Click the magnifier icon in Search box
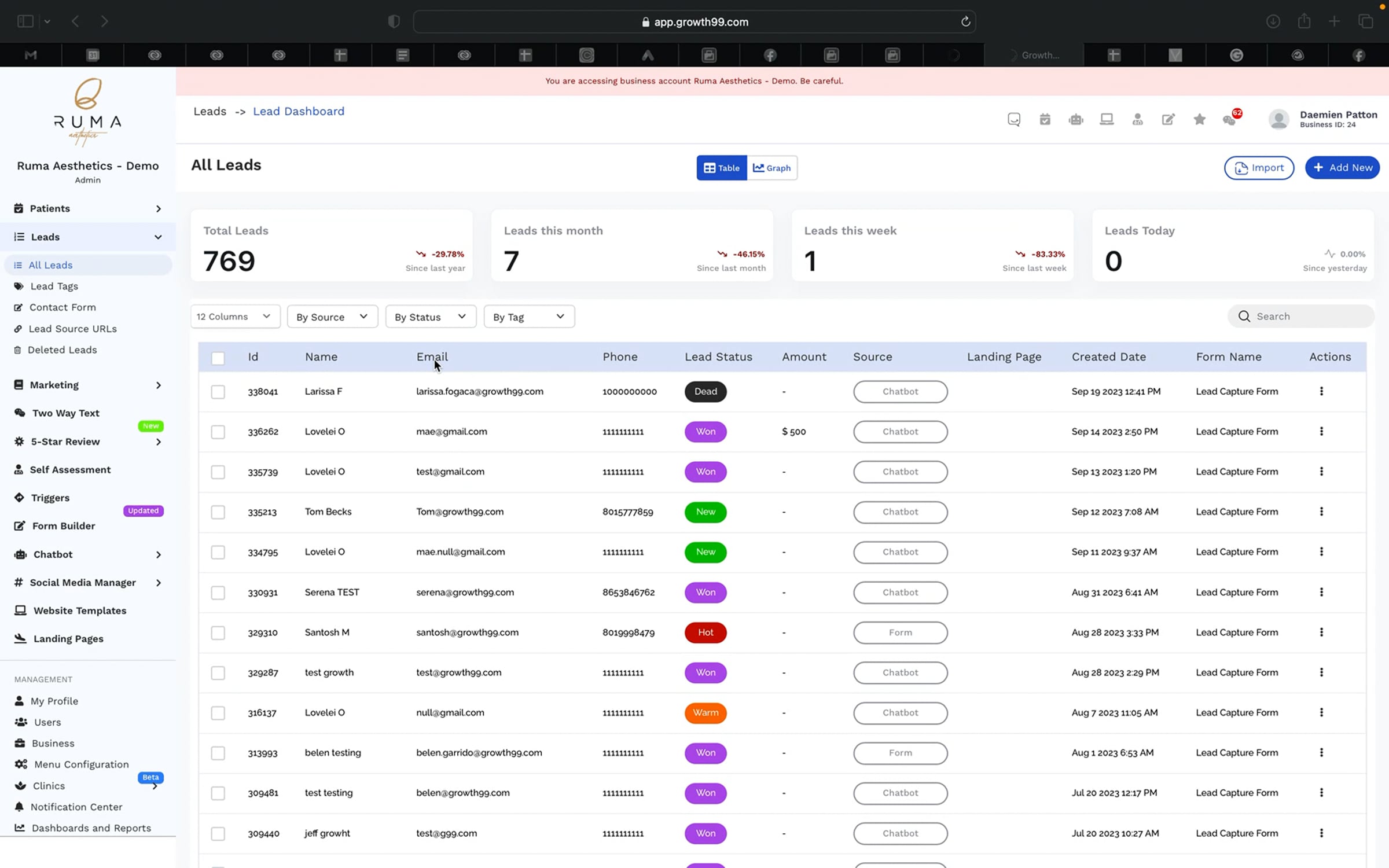Viewport: 1389px width, 868px height. [1244, 317]
